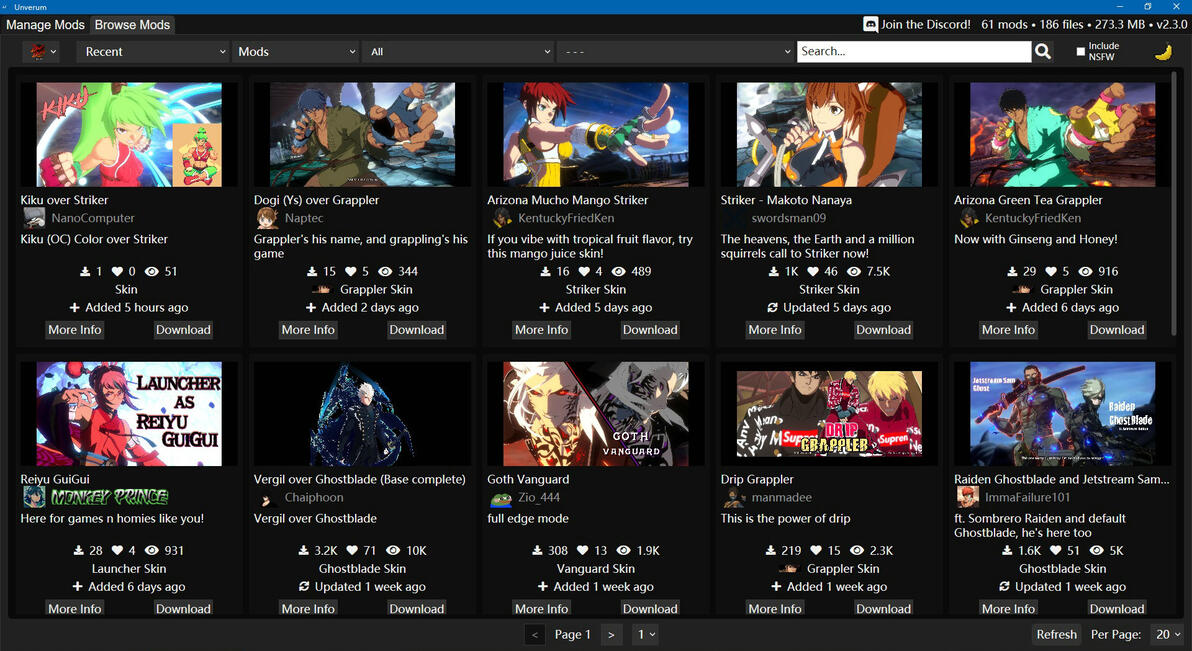Open the Discord icon link
The image size is (1192, 651).
click(x=870, y=24)
